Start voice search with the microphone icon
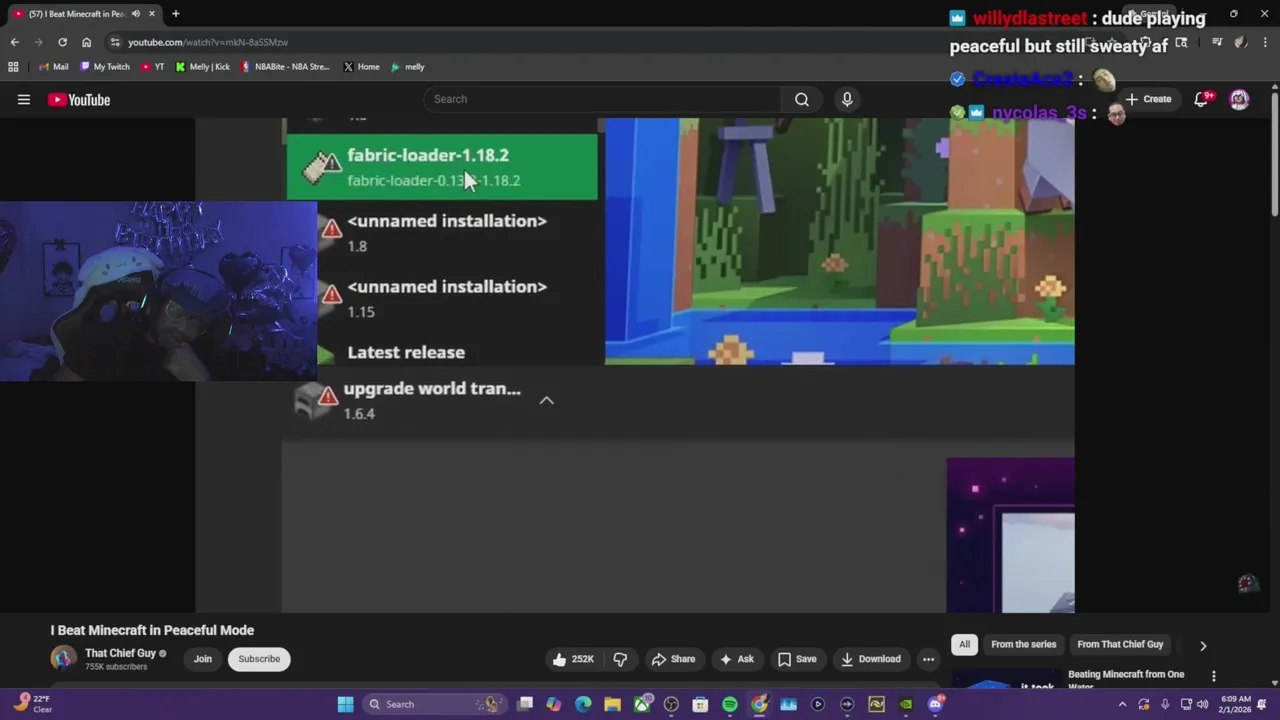Viewport: 1280px width, 720px height. (847, 99)
